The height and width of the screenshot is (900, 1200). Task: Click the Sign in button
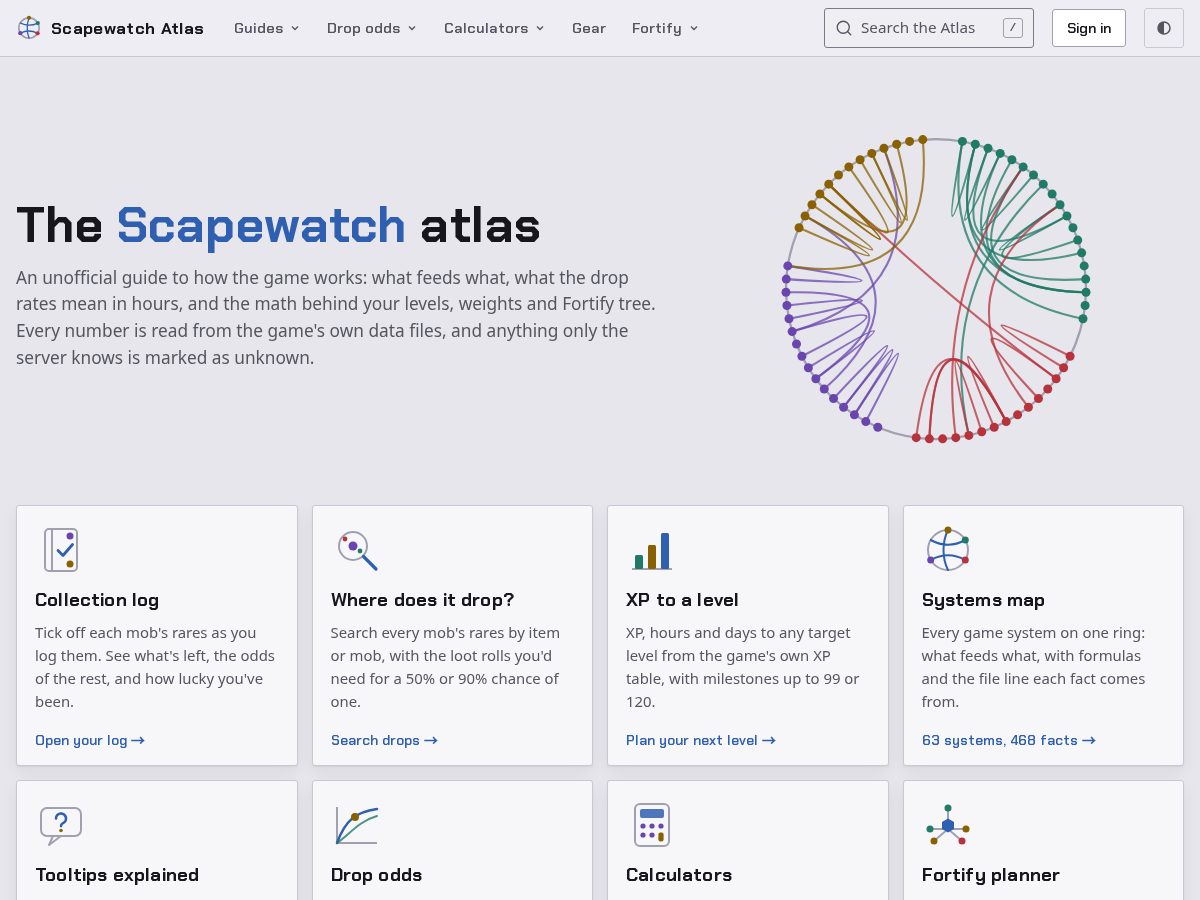[1089, 28]
